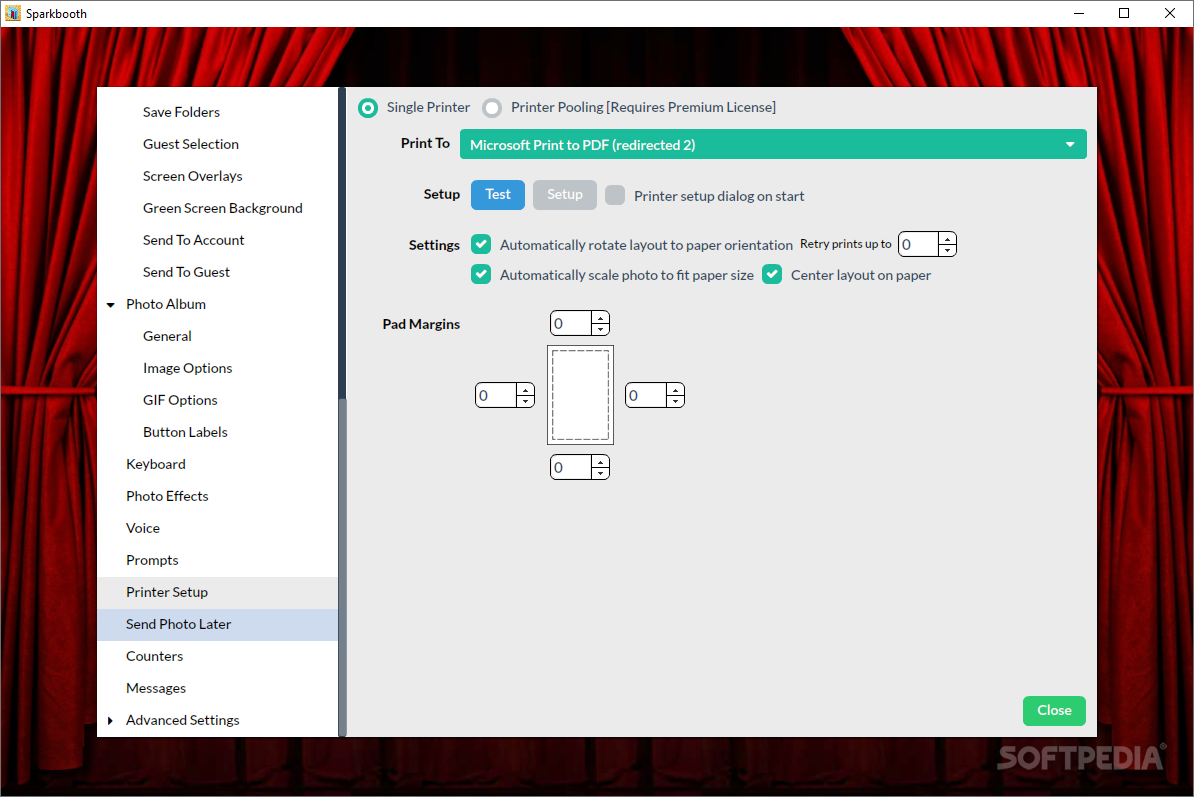The height and width of the screenshot is (797, 1194).
Task: Increase the top pad margin value
Action: 601,317
